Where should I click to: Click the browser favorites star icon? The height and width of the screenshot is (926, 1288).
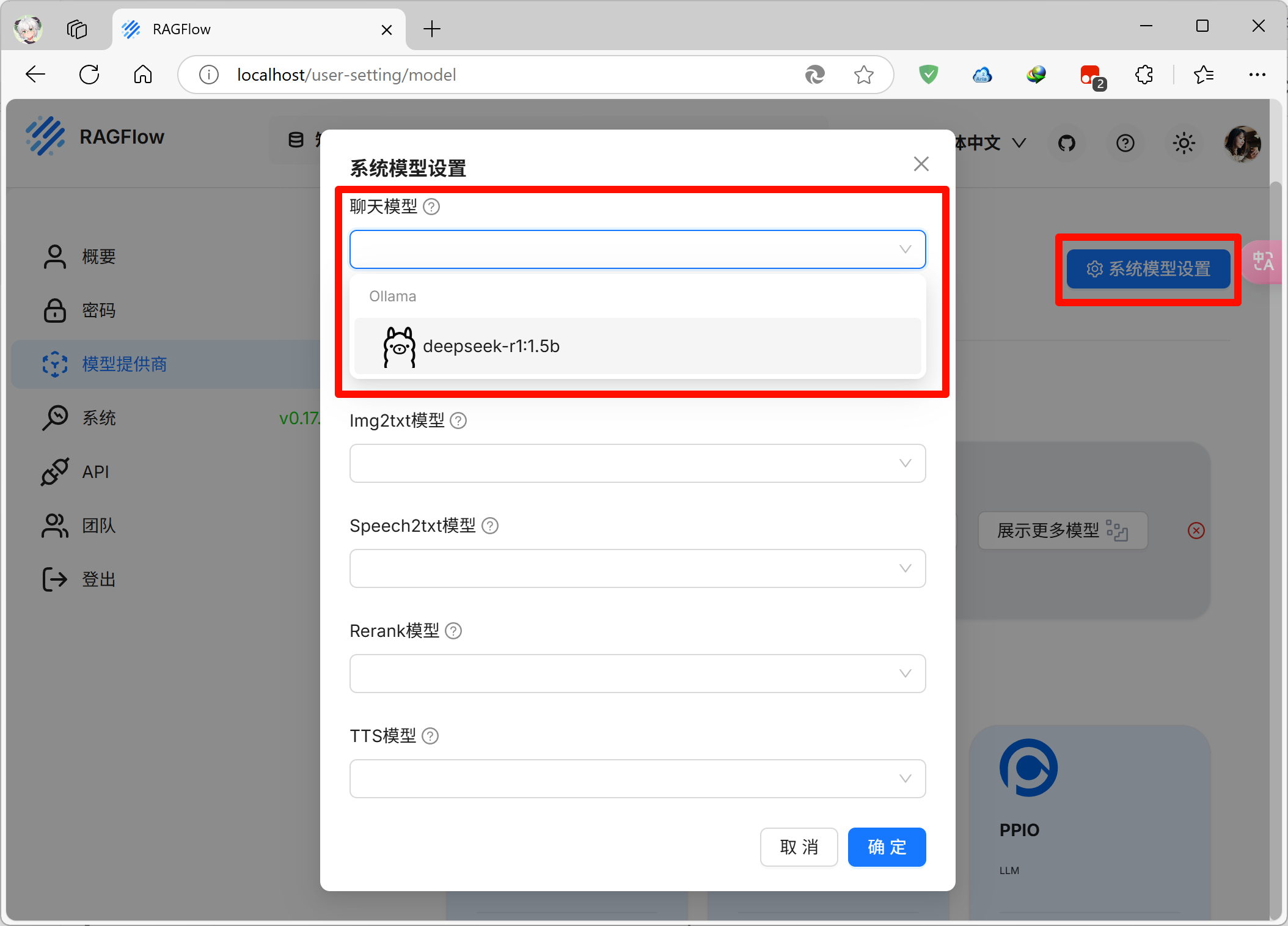(x=863, y=75)
